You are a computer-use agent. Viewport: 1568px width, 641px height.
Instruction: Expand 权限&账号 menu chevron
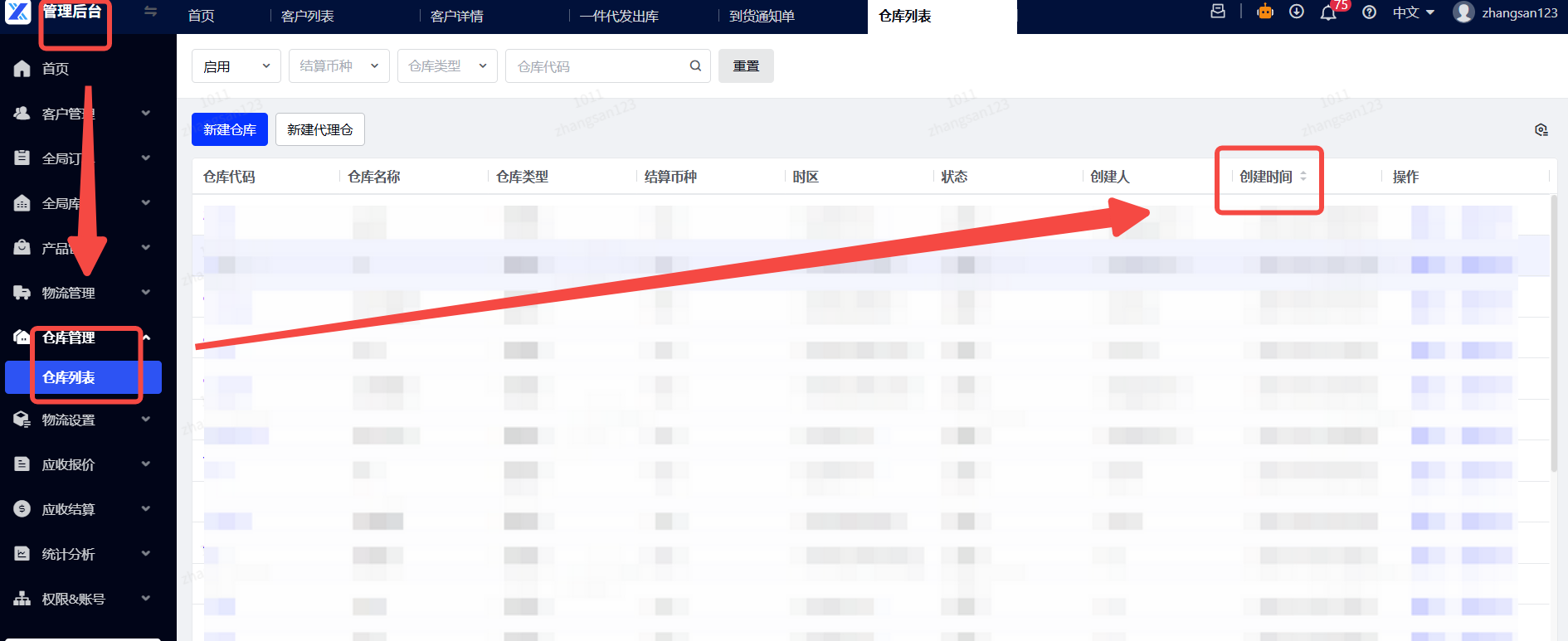coord(146,599)
